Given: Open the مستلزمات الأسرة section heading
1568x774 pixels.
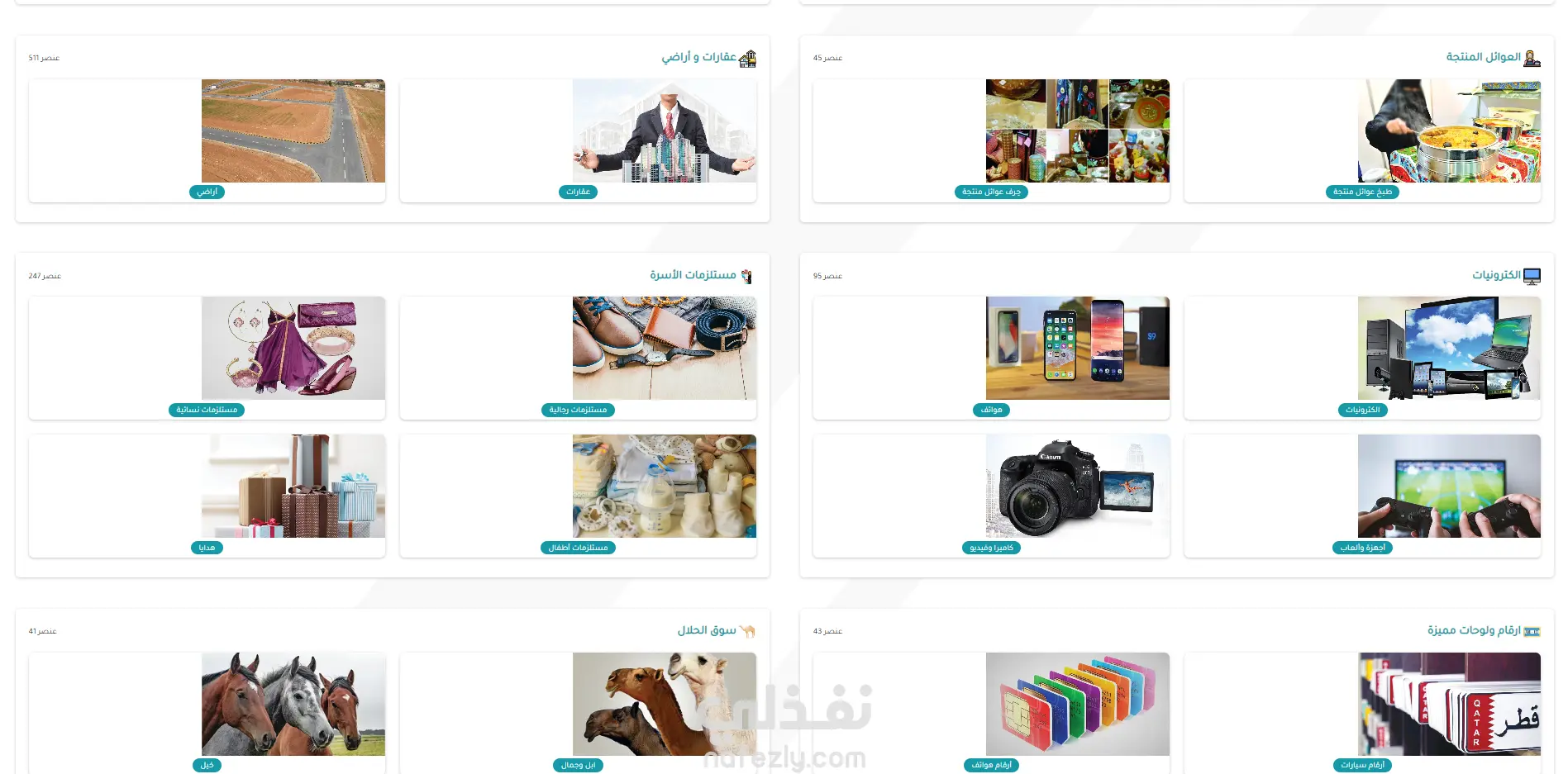Looking at the screenshot, I should tap(693, 275).
